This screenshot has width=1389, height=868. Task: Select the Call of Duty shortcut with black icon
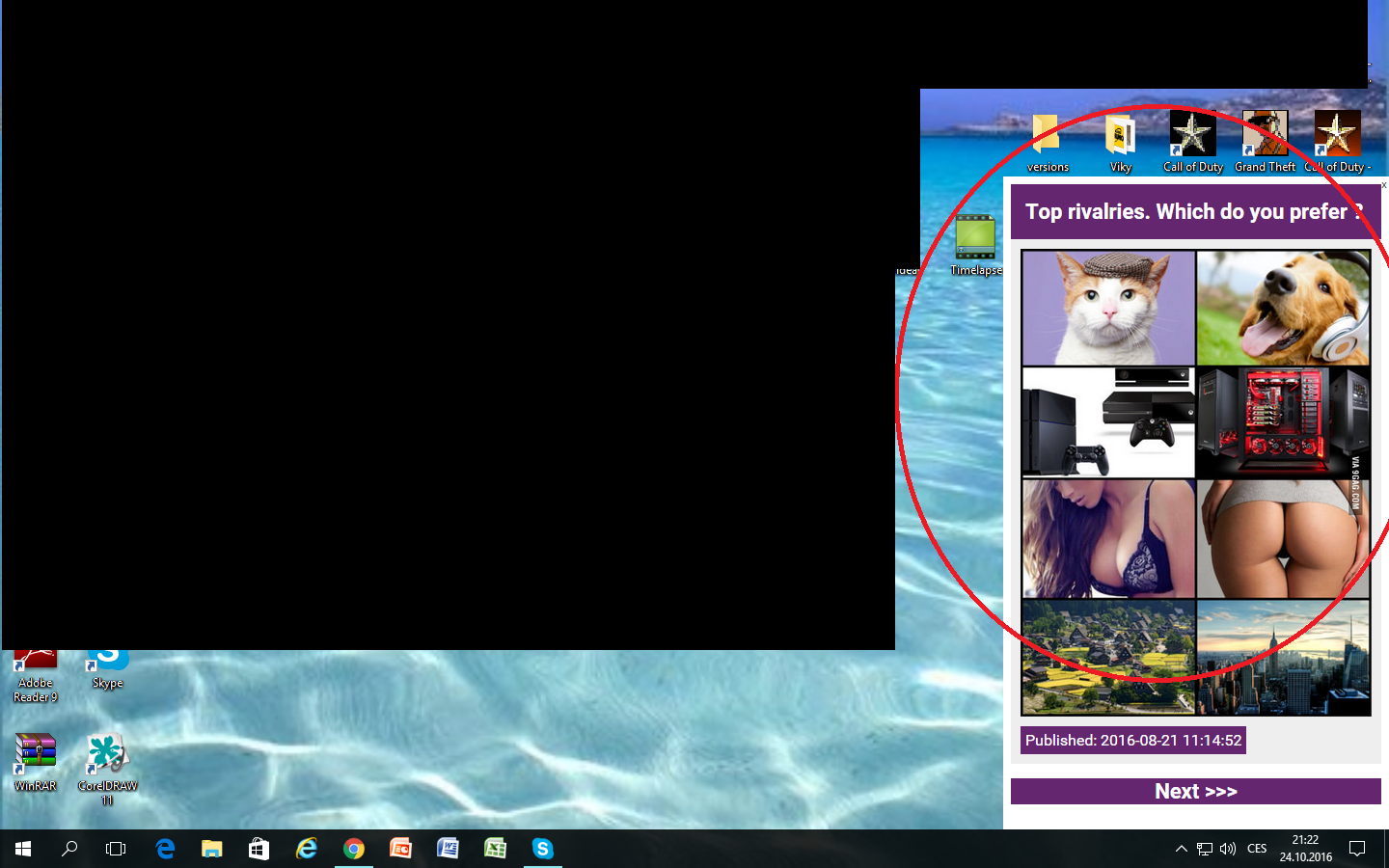click(1193, 141)
